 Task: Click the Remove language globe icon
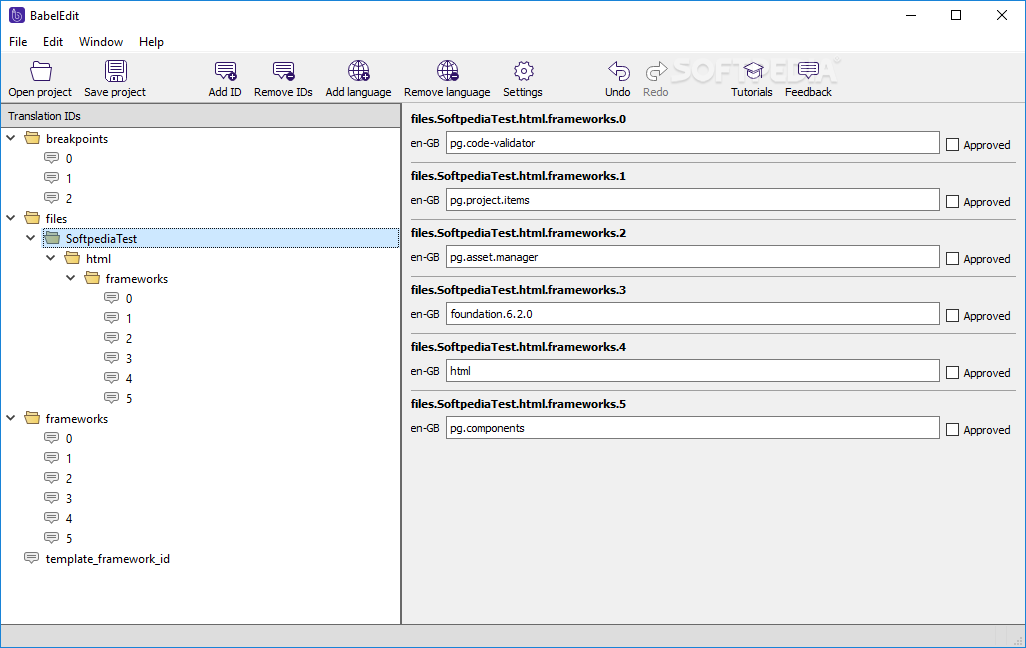click(x=448, y=71)
